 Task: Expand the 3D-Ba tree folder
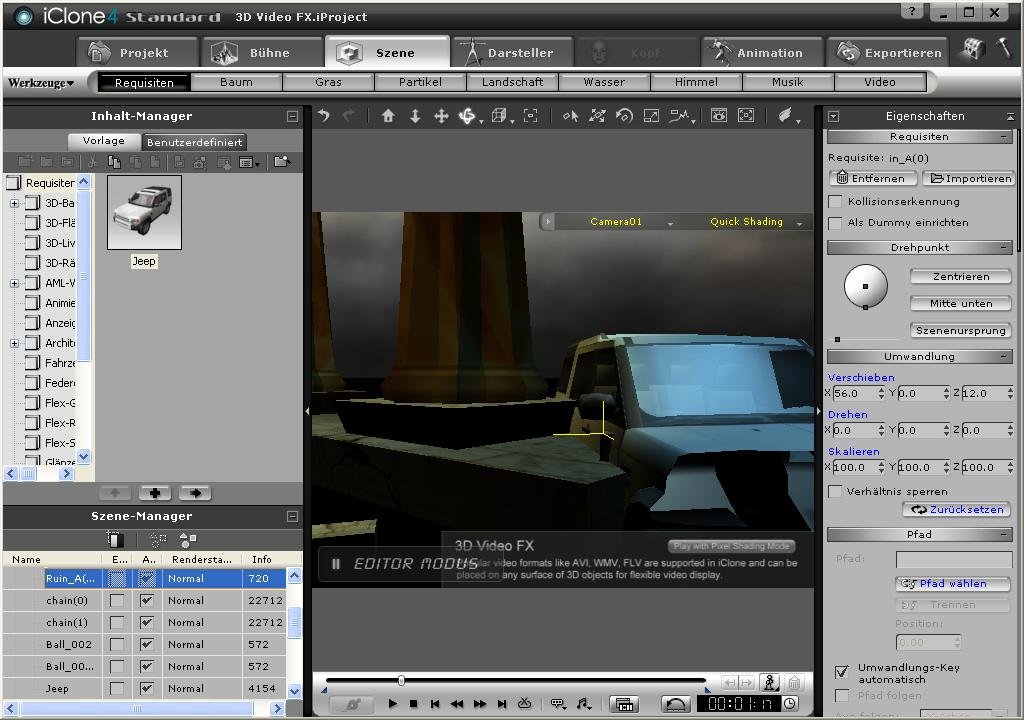[x=14, y=203]
